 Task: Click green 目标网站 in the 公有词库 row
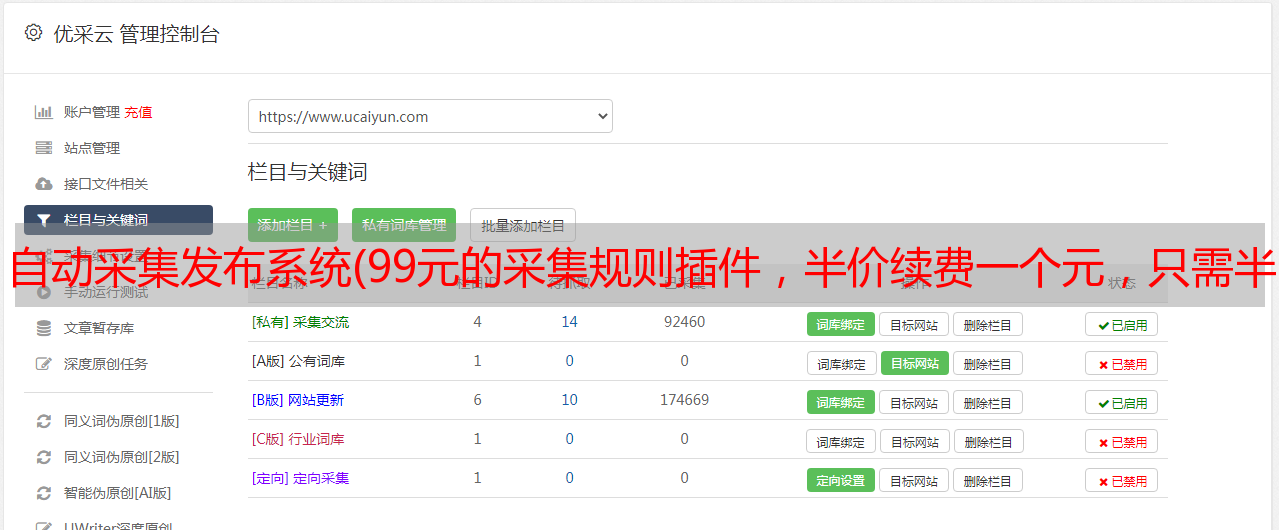click(x=914, y=363)
